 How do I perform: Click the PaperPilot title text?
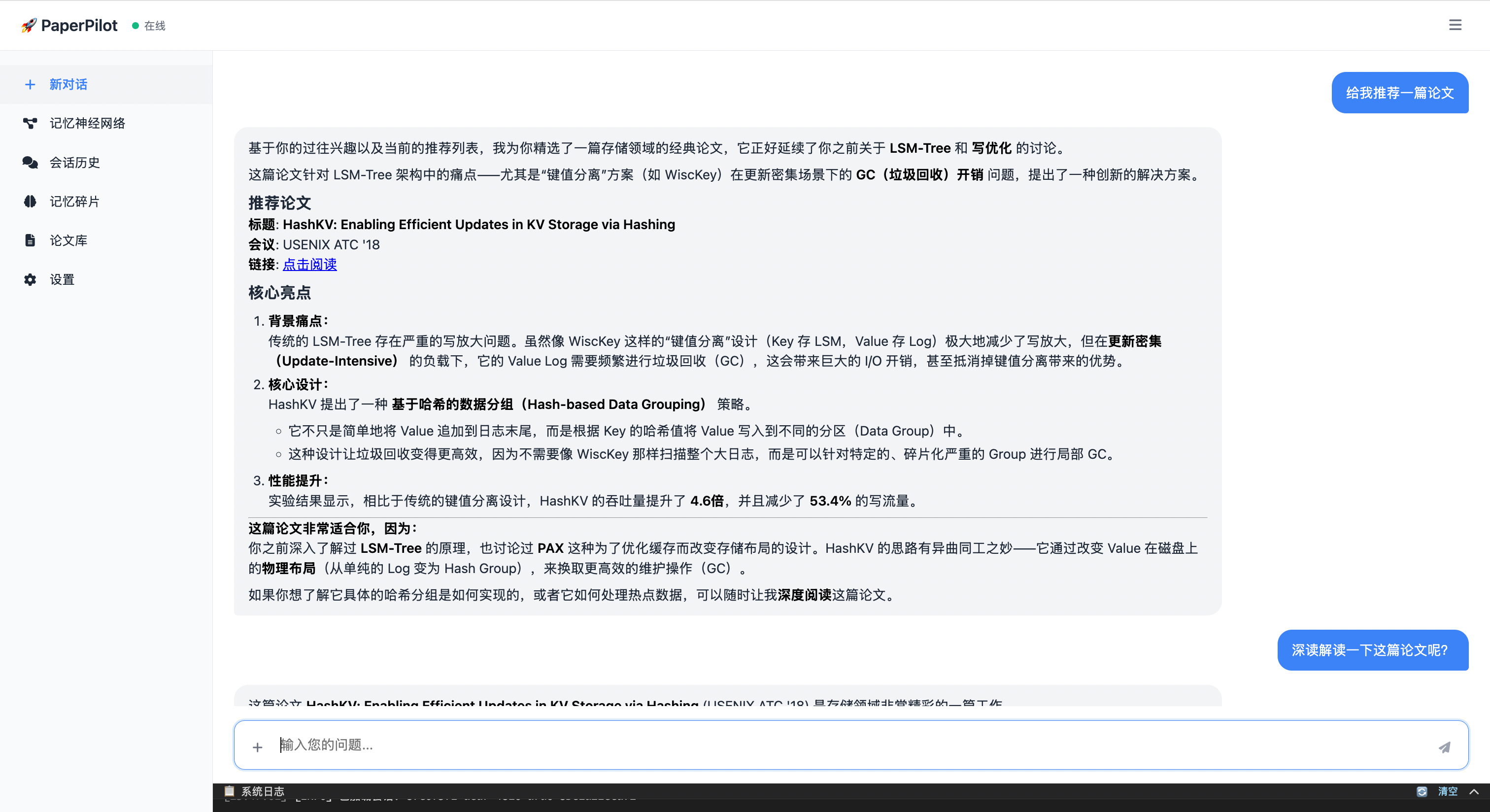point(79,26)
